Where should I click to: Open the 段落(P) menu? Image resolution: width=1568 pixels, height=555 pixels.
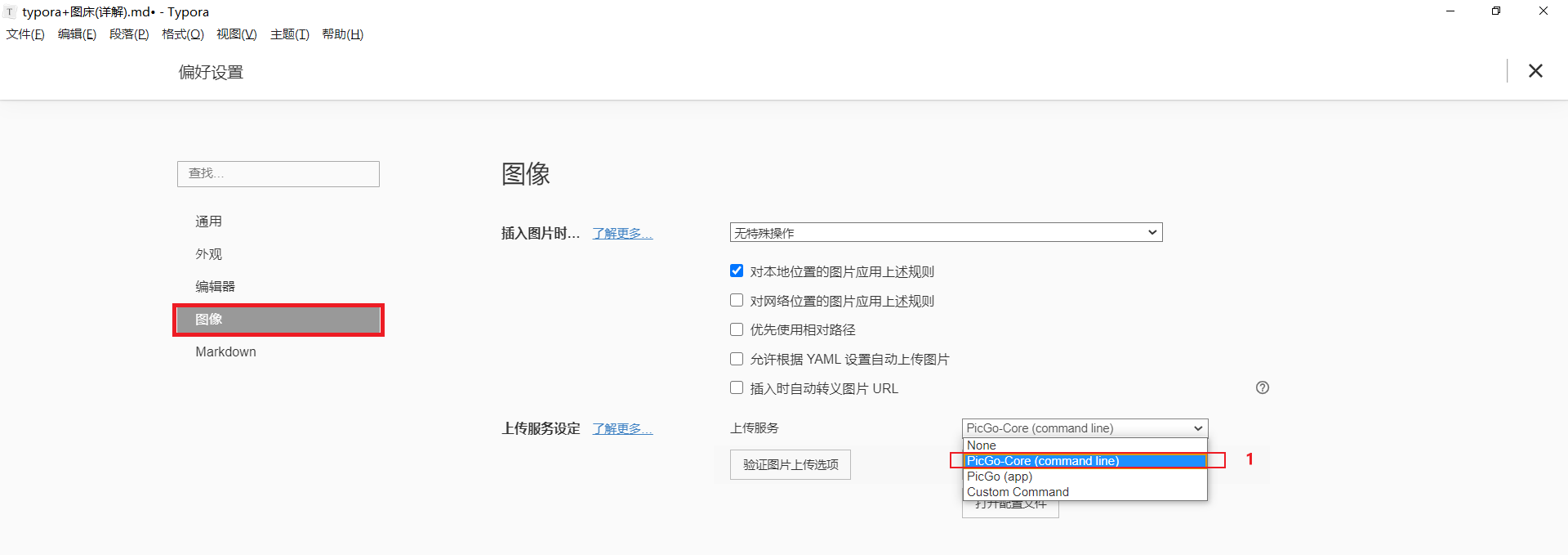tap(129, 34)
